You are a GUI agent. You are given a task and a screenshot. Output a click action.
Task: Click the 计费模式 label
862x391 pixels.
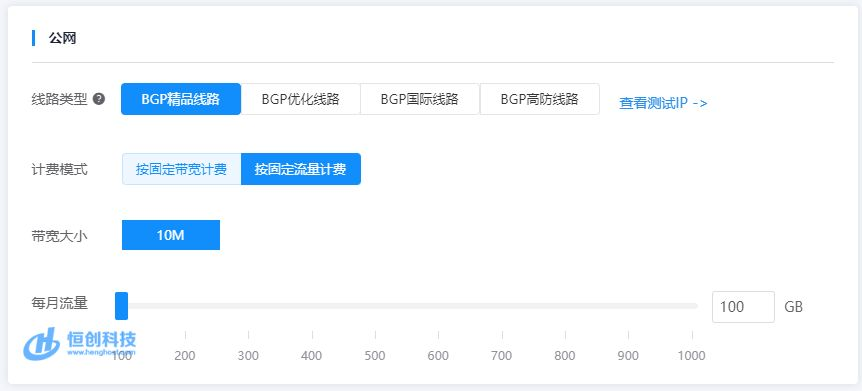click(59, 169)
